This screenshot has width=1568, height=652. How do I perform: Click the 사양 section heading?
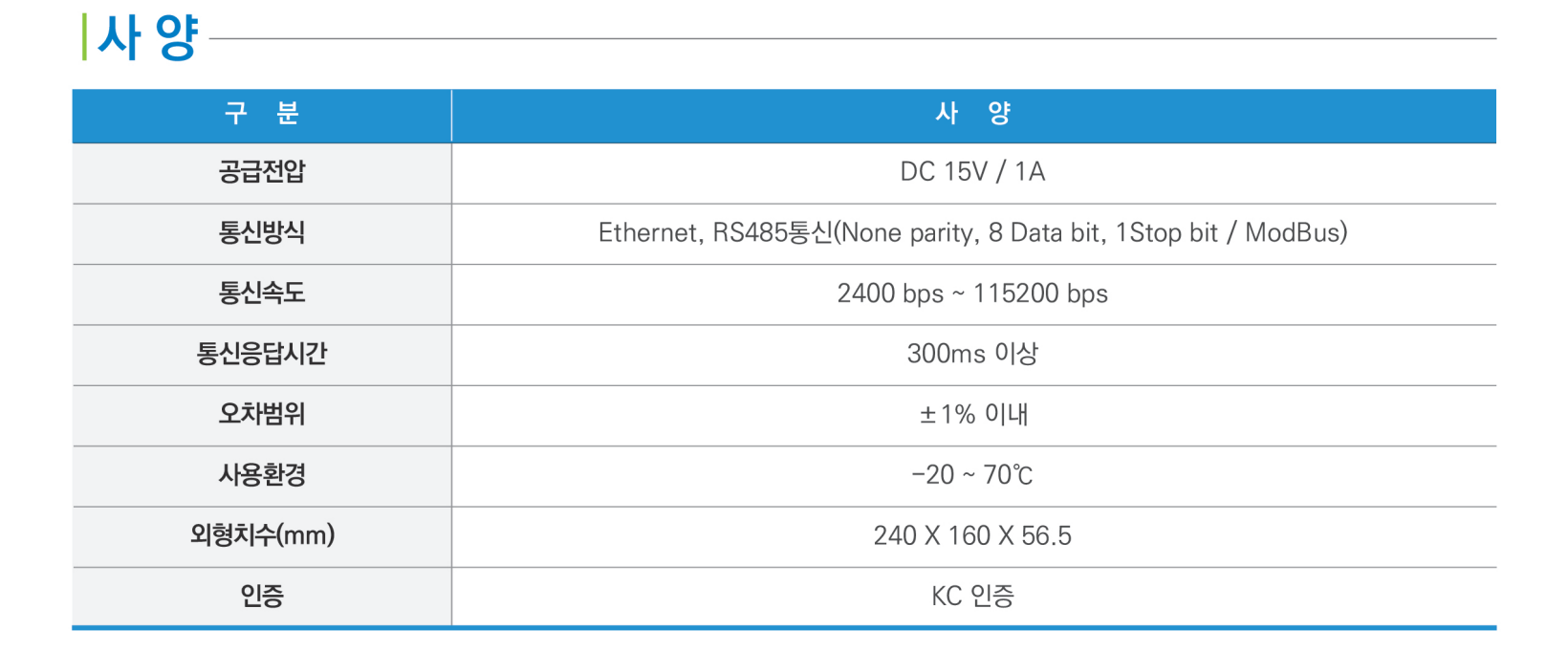(x=148, y=38)
